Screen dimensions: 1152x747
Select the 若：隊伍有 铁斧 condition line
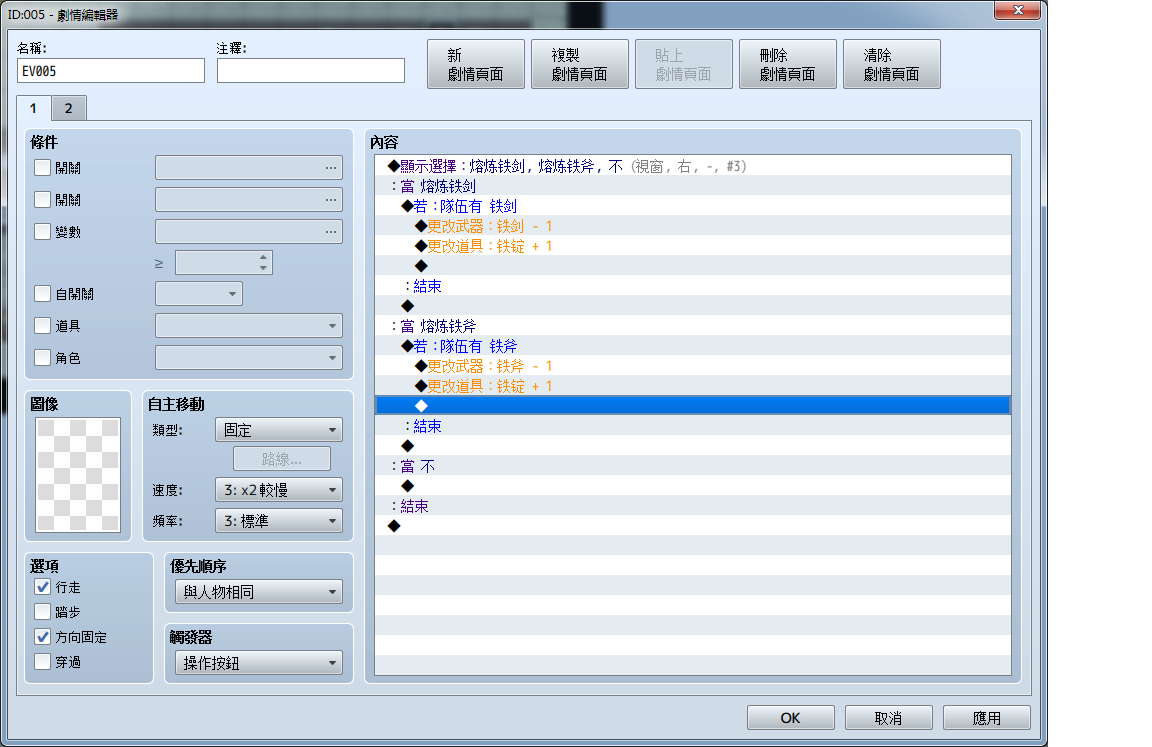[693, 345]
